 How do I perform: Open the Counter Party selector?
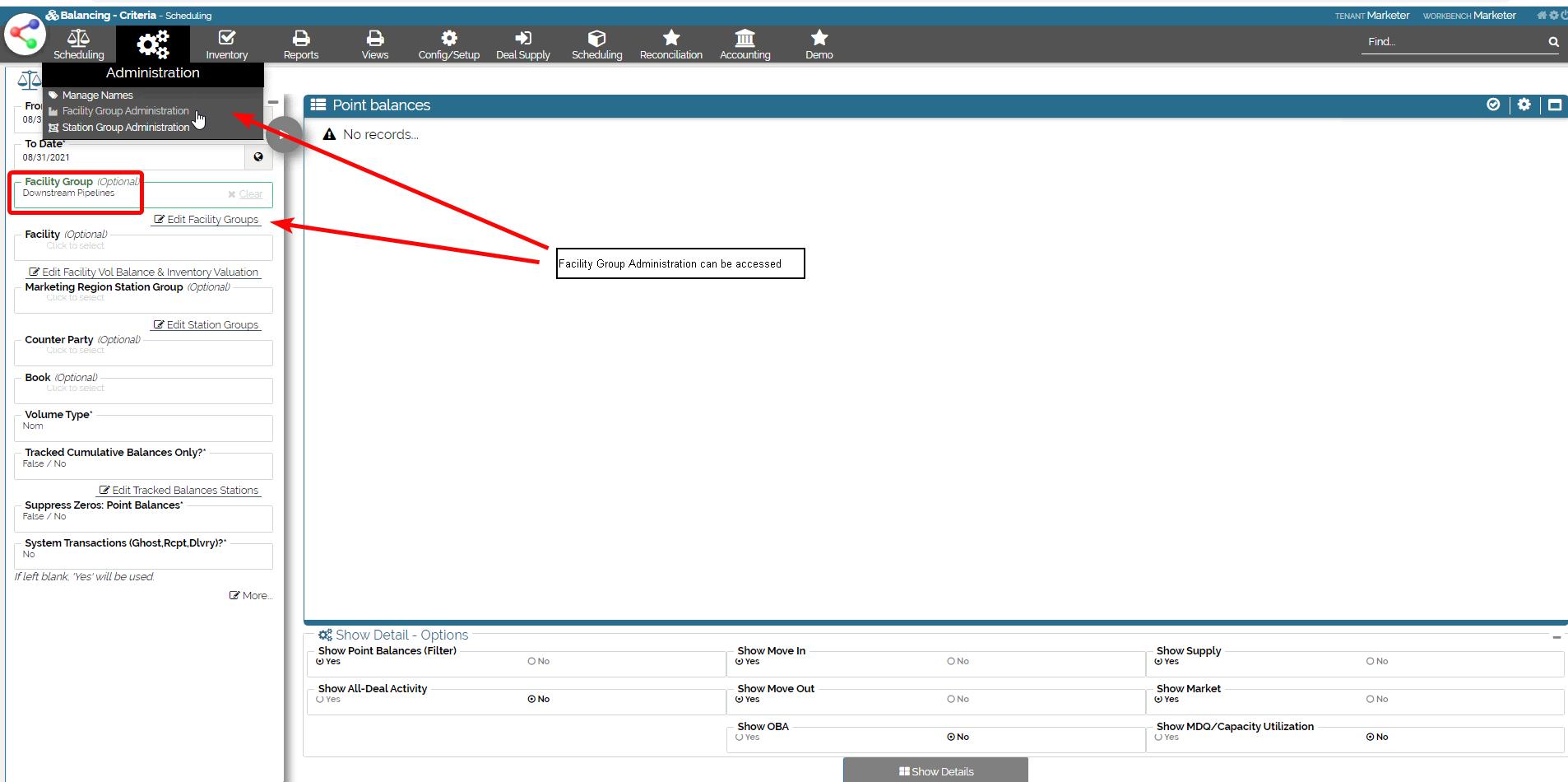pyautogui.click(x=143, y=351)
